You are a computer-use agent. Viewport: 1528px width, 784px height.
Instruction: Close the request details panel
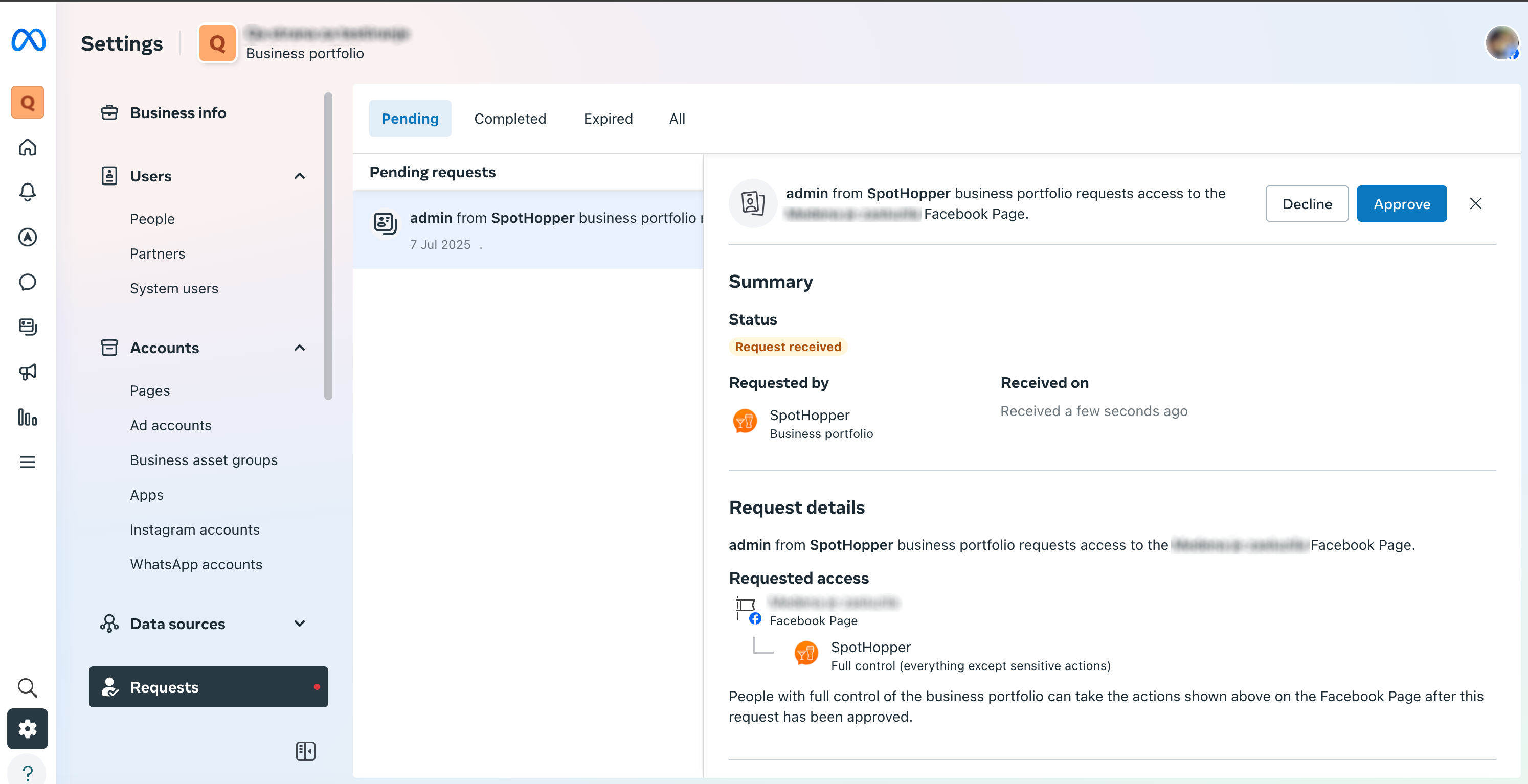coord(1476,203)
